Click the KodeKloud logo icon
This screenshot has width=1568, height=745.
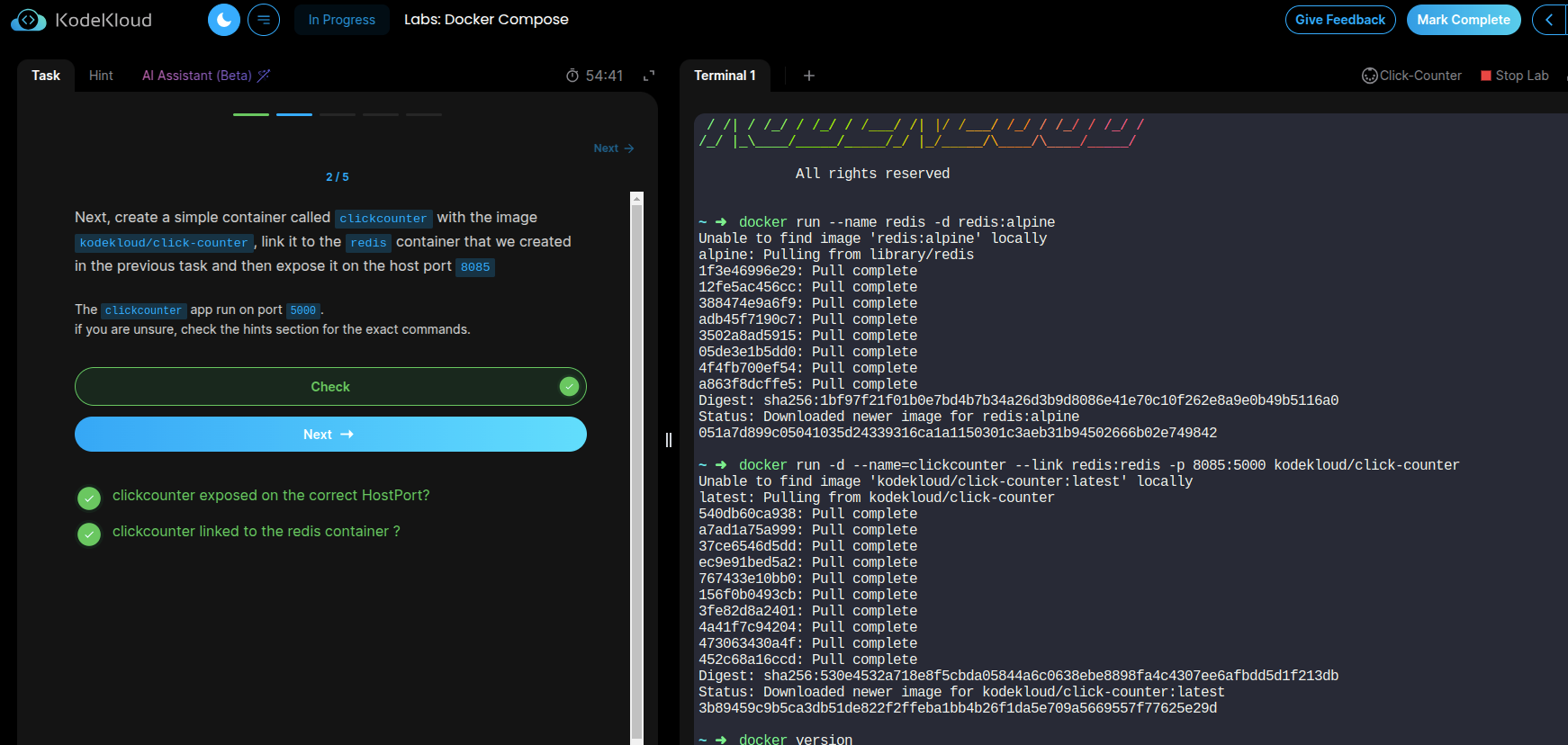pyautogui.click(x=28, y=20)
